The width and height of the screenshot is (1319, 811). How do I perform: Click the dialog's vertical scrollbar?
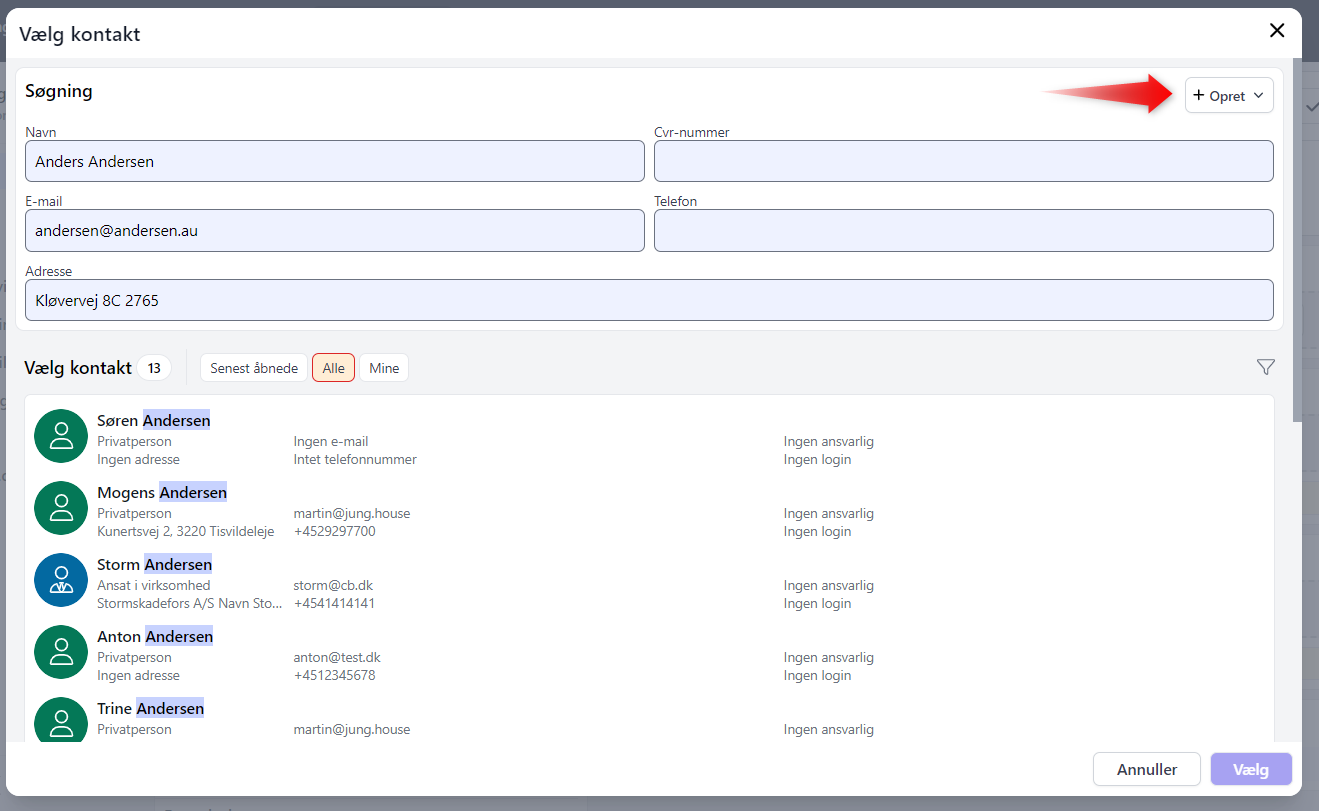coord(1297,240)
